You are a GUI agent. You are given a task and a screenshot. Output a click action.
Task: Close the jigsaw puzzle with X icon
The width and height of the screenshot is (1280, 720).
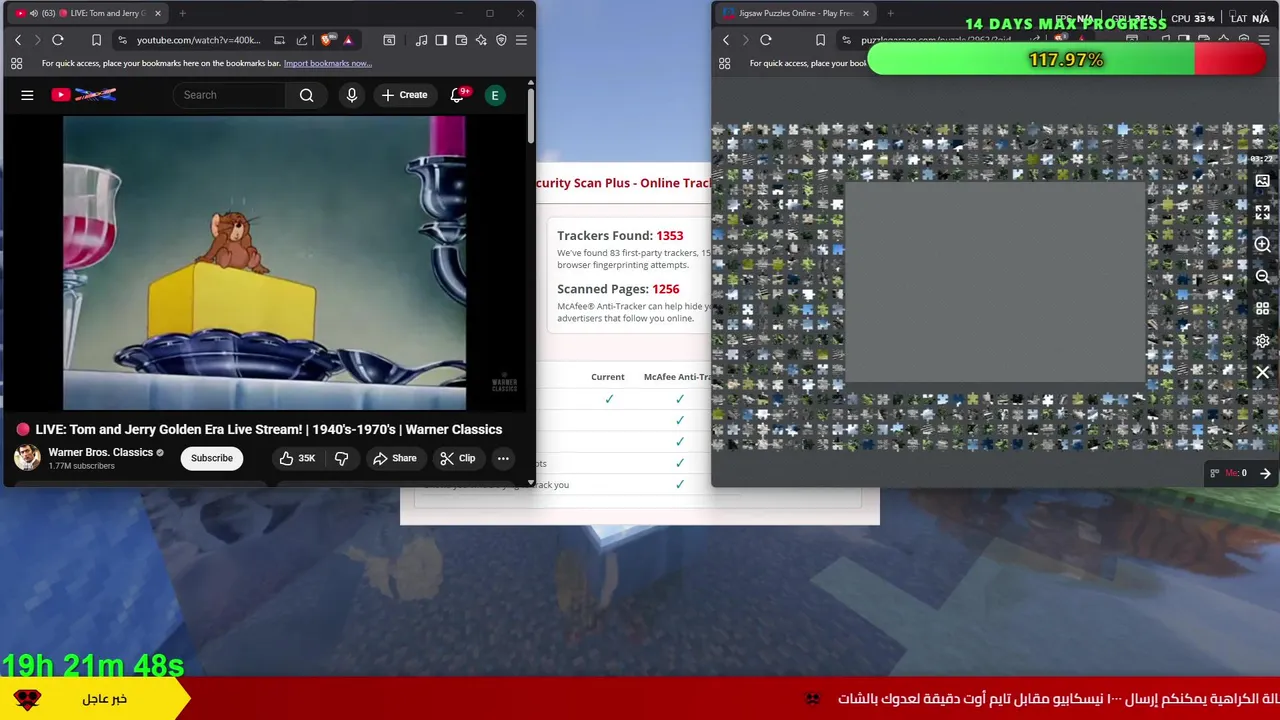[1263, 373]
